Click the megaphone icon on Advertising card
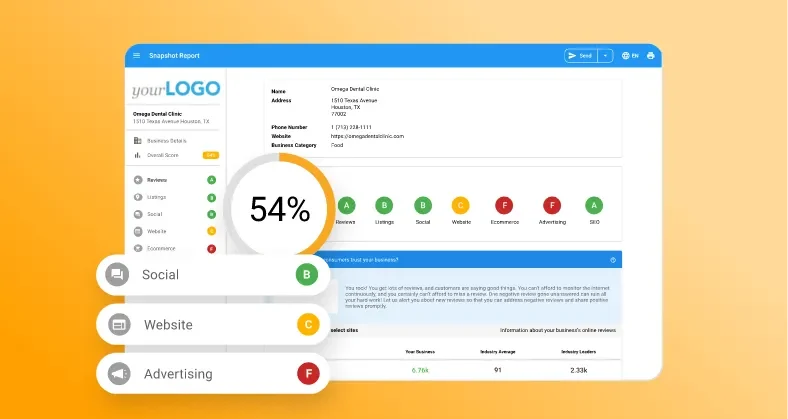The image size is (788, 419). [x=118, y=374]
